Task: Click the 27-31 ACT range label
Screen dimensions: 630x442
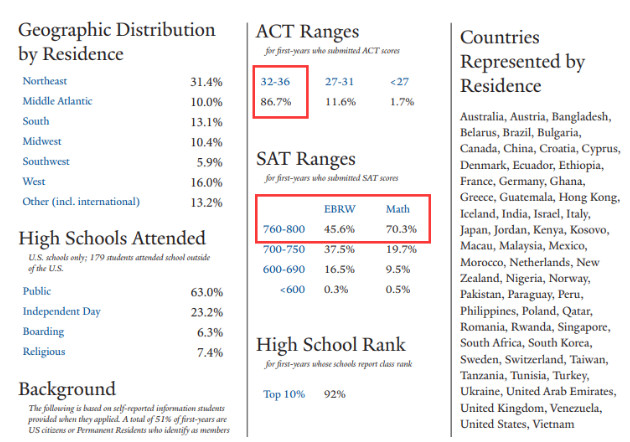Action: coord(337,82)
